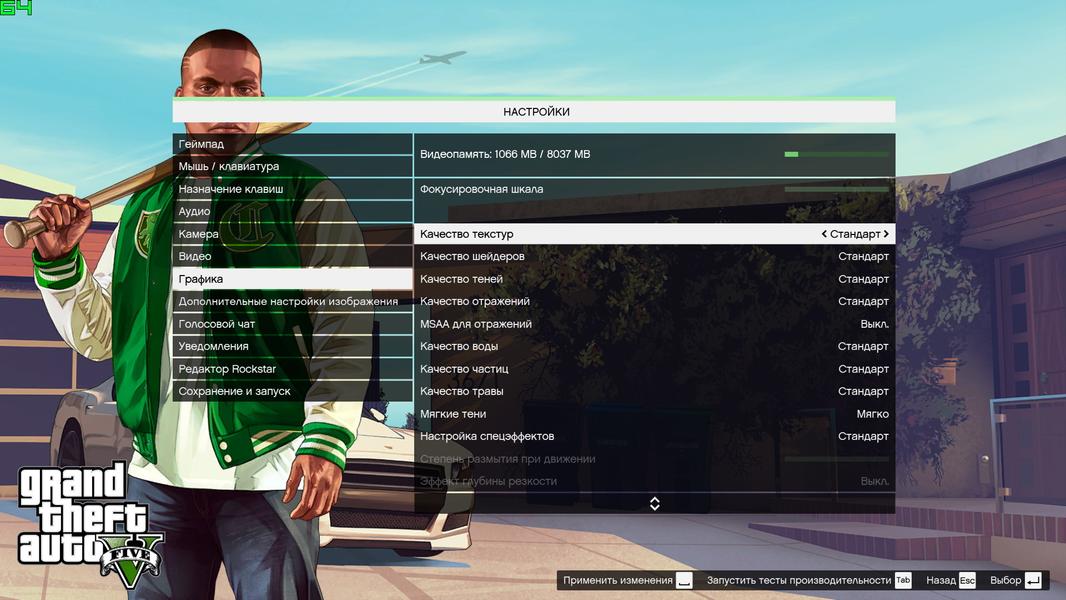
Task: Click the Стандарт value of Качество воды
Action: (x=863, y=347)
